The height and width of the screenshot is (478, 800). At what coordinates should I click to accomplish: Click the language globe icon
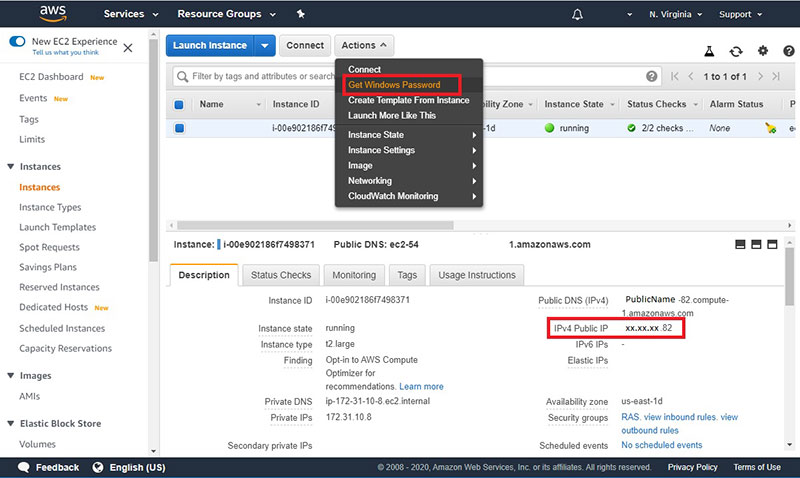click(98, 467)
